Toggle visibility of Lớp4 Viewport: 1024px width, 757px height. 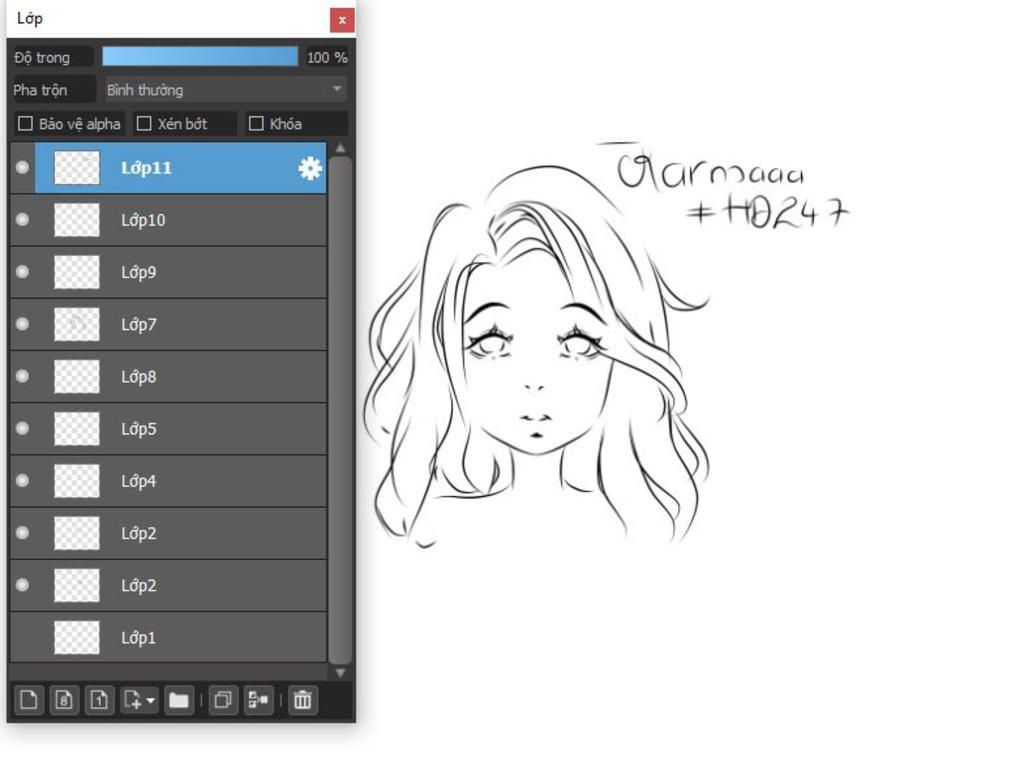[x=22, y=481]
